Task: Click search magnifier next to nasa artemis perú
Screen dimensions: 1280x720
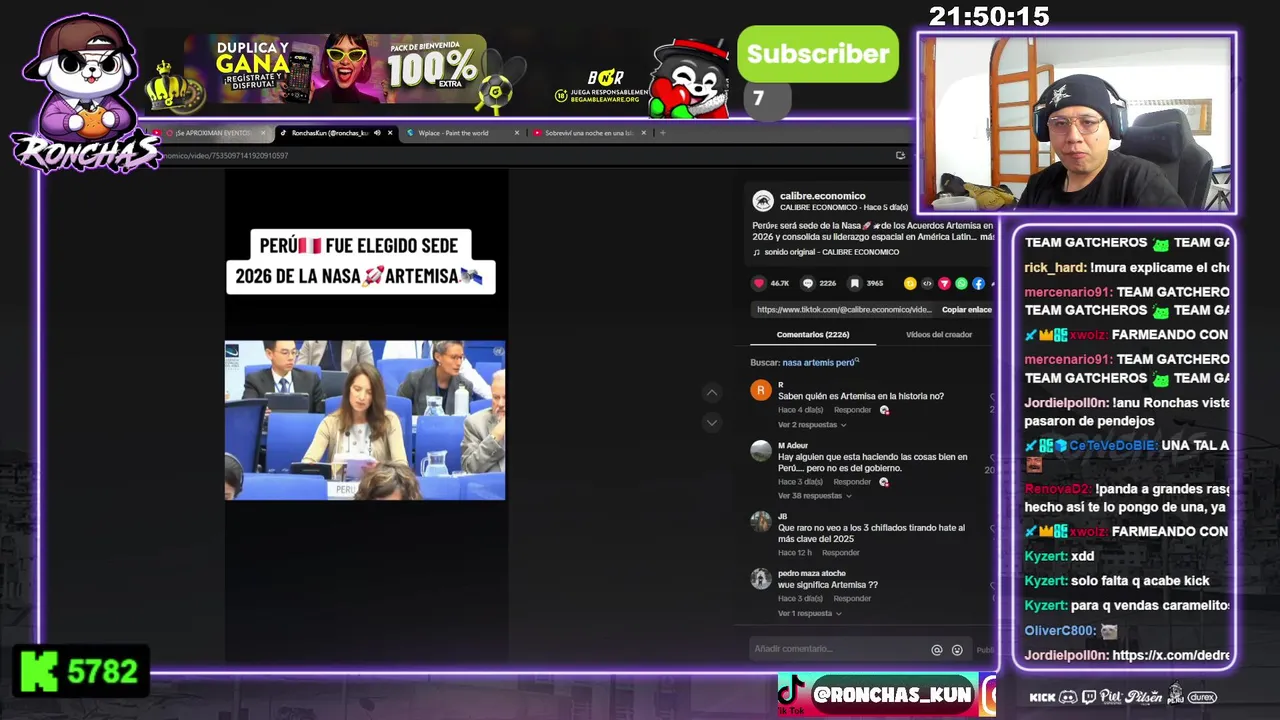Action: (857, 360)
